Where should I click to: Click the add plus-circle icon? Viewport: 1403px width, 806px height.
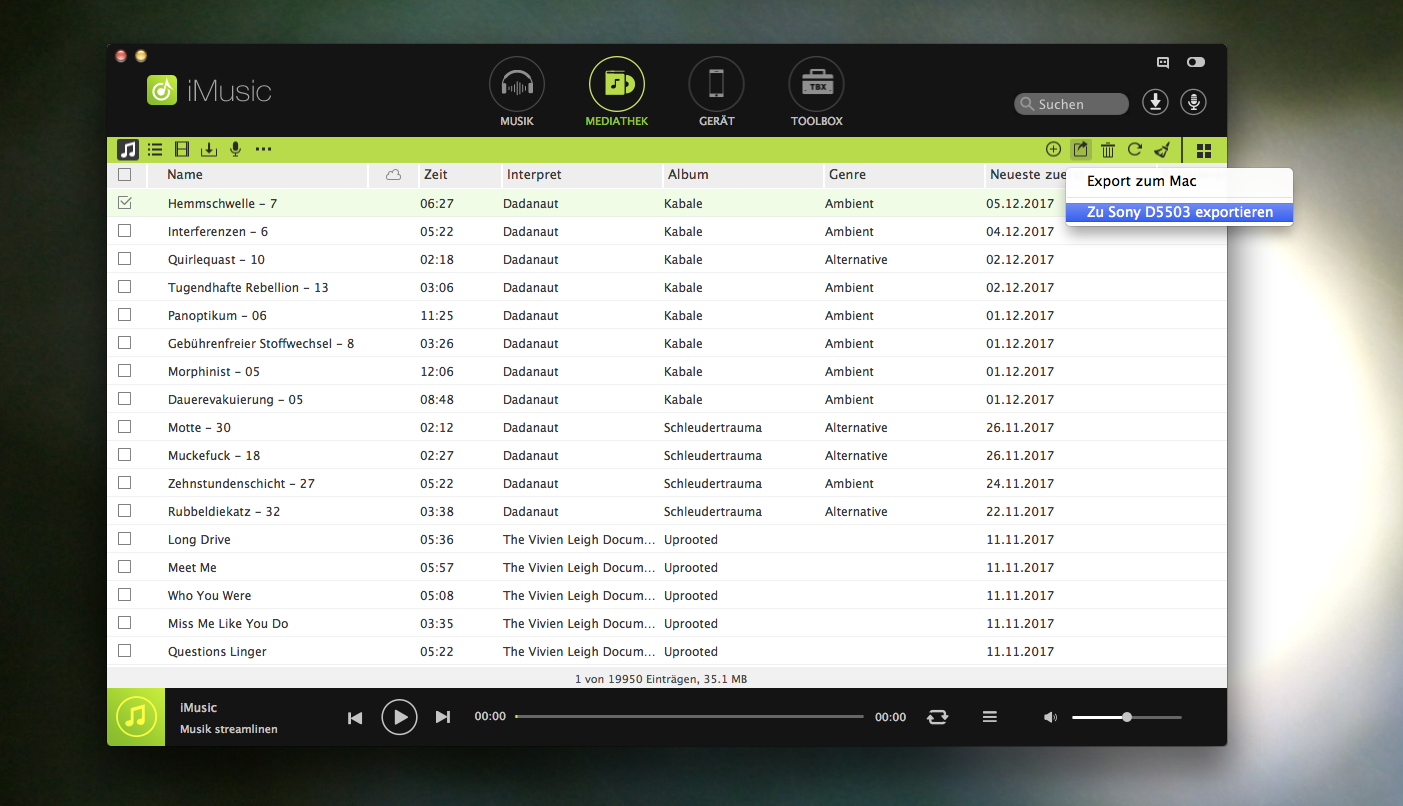[x=1053, y=150]
